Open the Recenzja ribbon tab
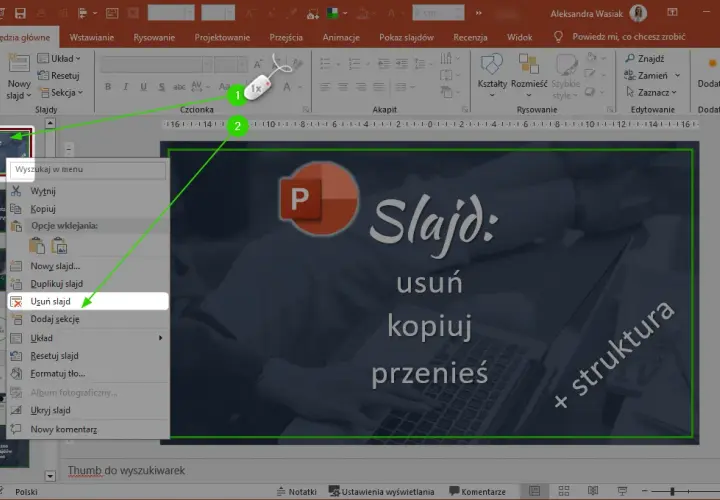Image resolution: width=720 pixels, height=500 pixels. pyautogui.click(x=470, y=37)
